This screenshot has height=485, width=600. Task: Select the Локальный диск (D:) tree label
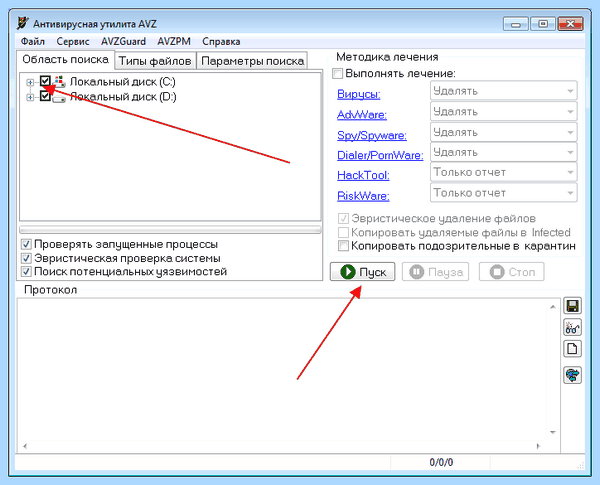123,97
